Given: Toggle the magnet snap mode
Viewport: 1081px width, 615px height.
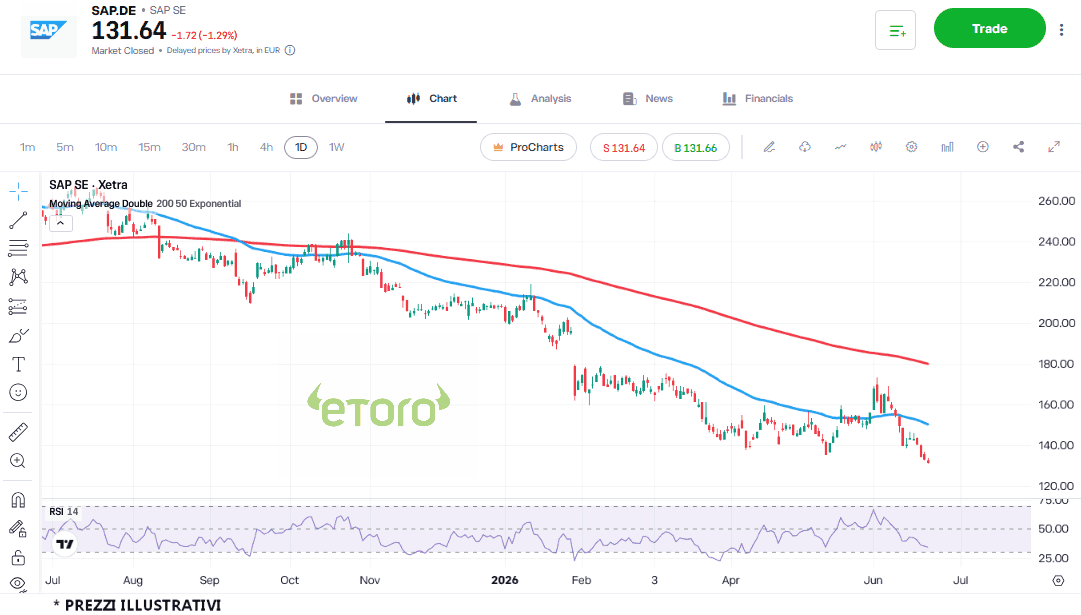Looking at the screenshot, I should (18, 500).
